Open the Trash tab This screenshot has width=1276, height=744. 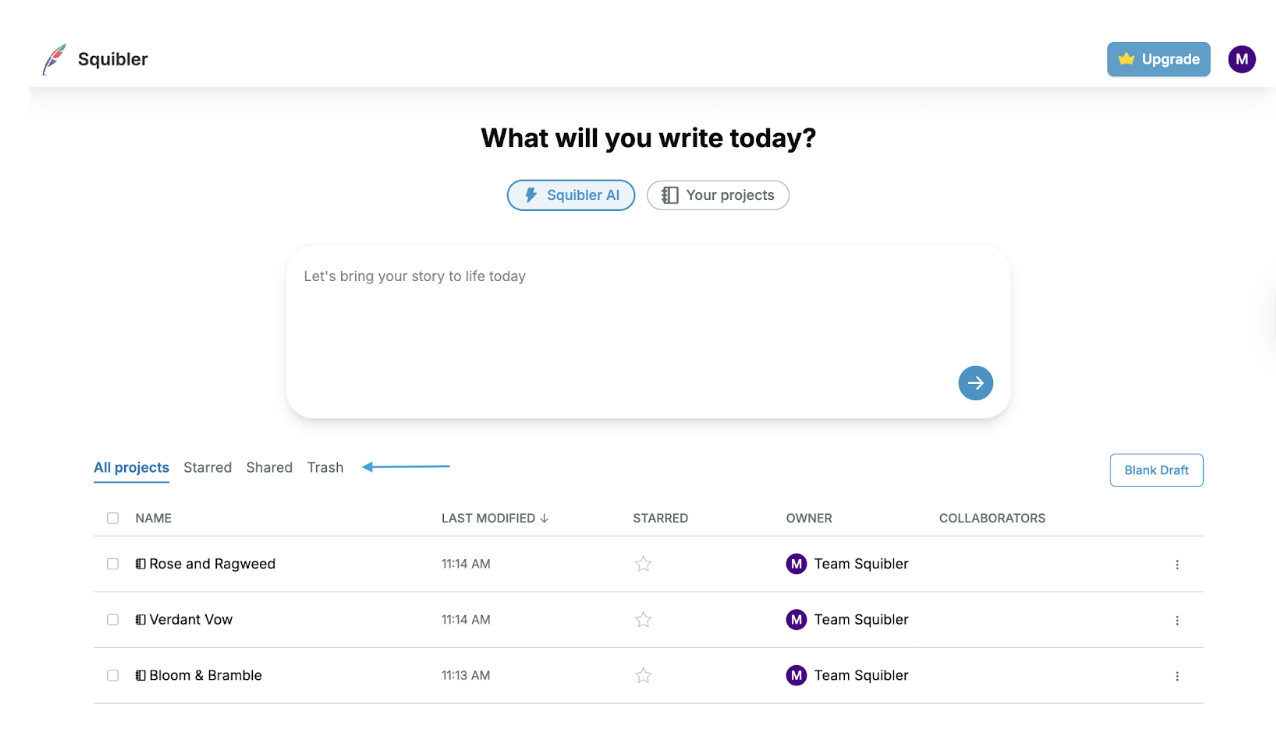click(325, 468)
